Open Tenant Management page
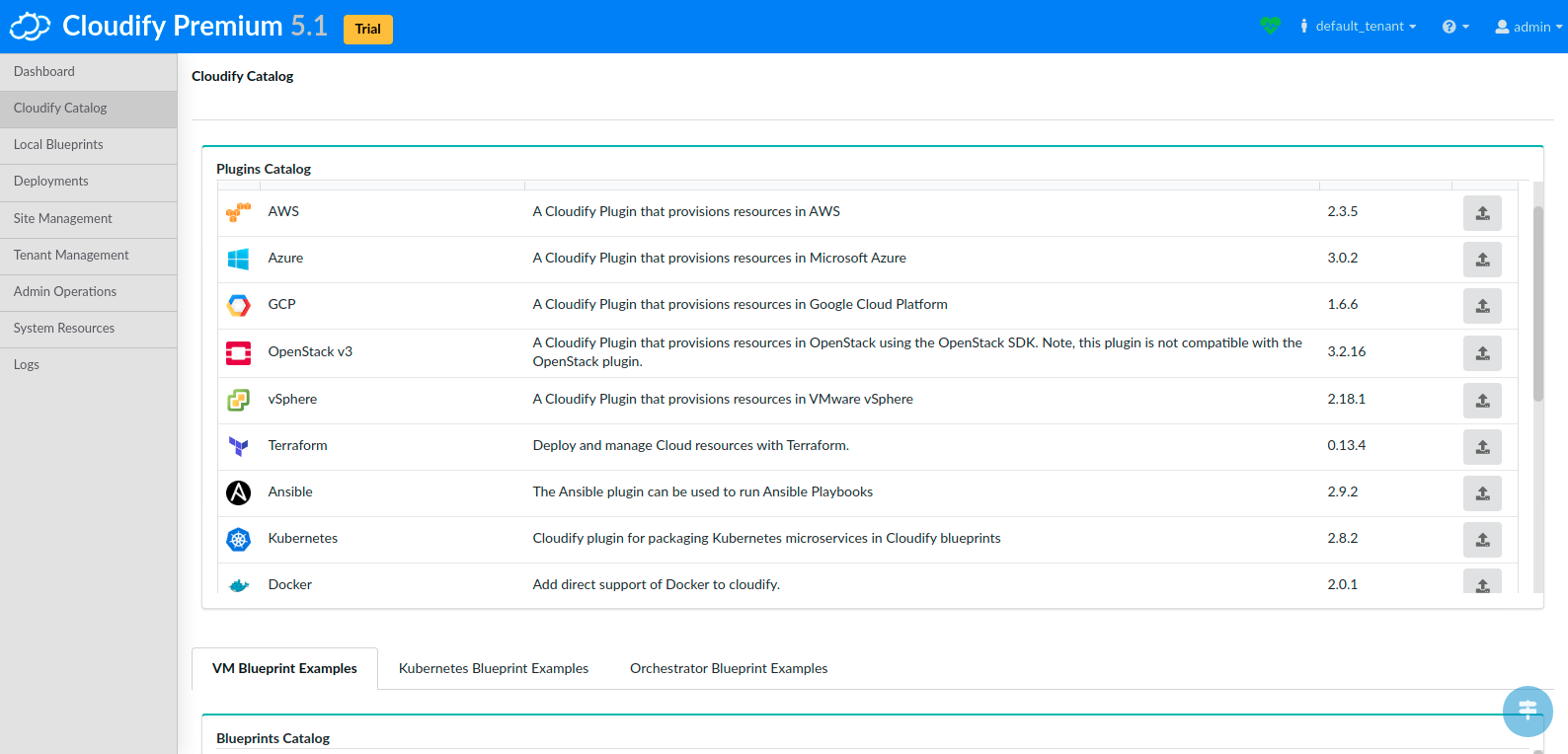Viewport: 1568px width, 754px height. [x=89, y=256]
